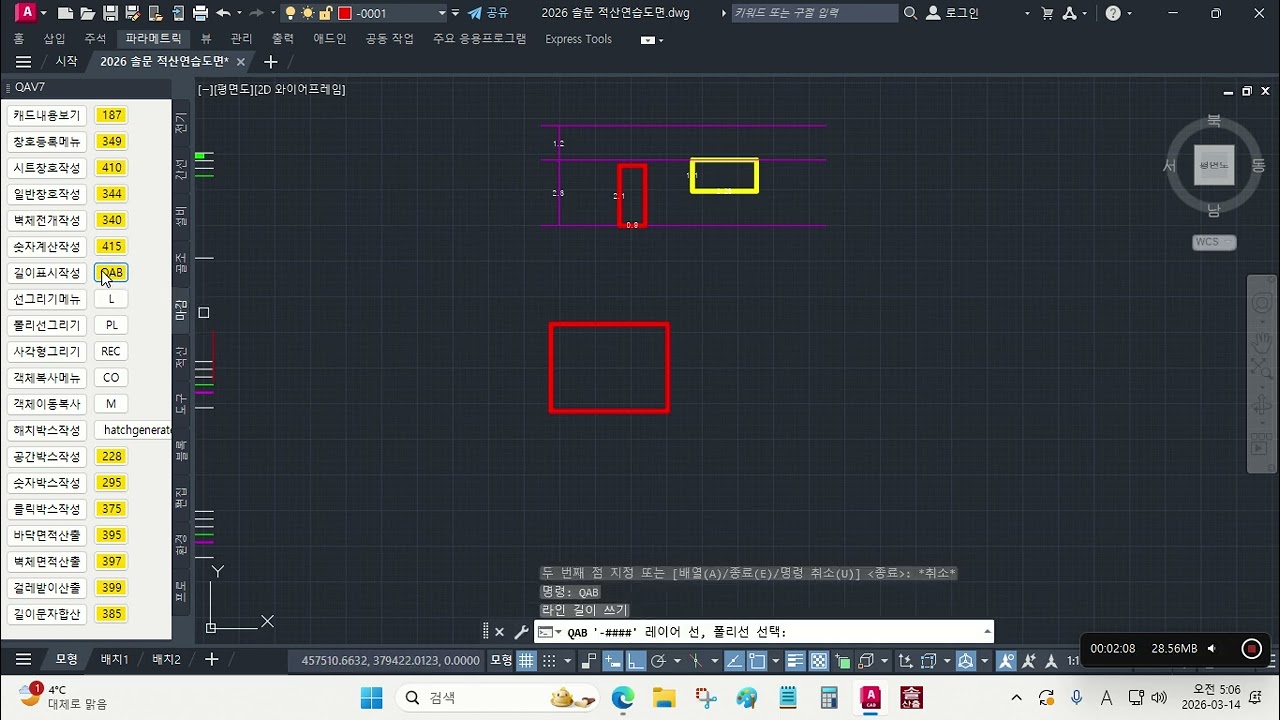1280x720 pixels.
Task: Toggle snap mode dots icon
Action: 549,661
